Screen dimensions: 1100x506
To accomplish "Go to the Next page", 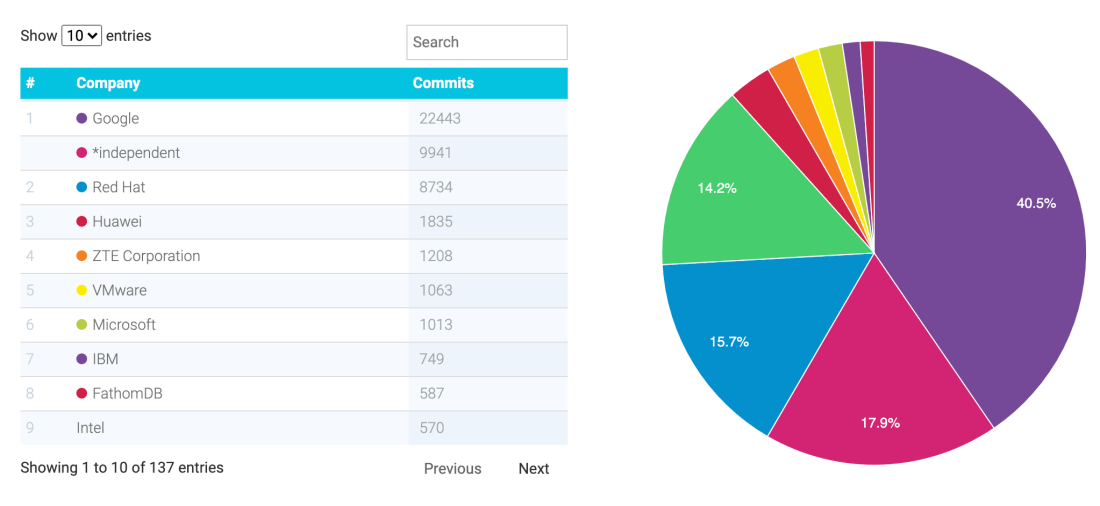I will tap(533, 468).
